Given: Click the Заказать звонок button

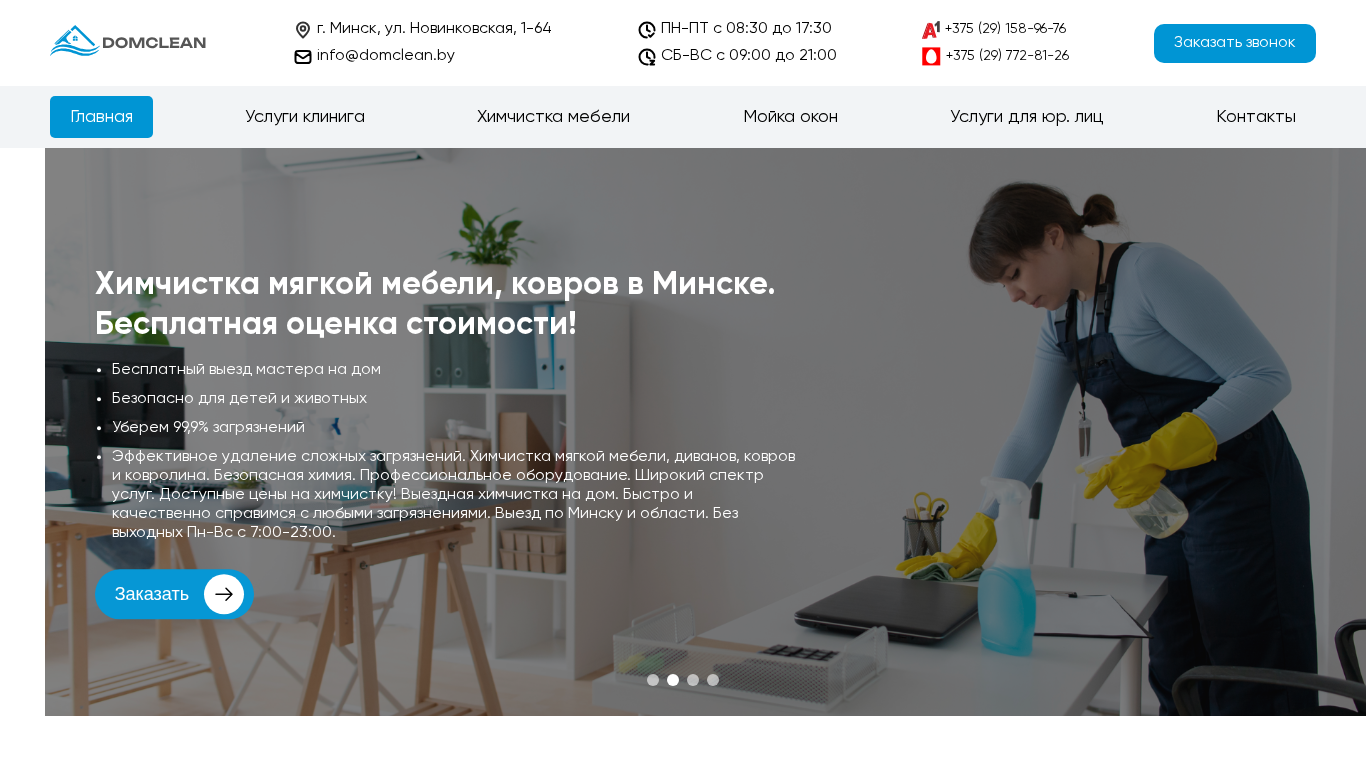Looking at the screenshot, I should point(1235,43).
